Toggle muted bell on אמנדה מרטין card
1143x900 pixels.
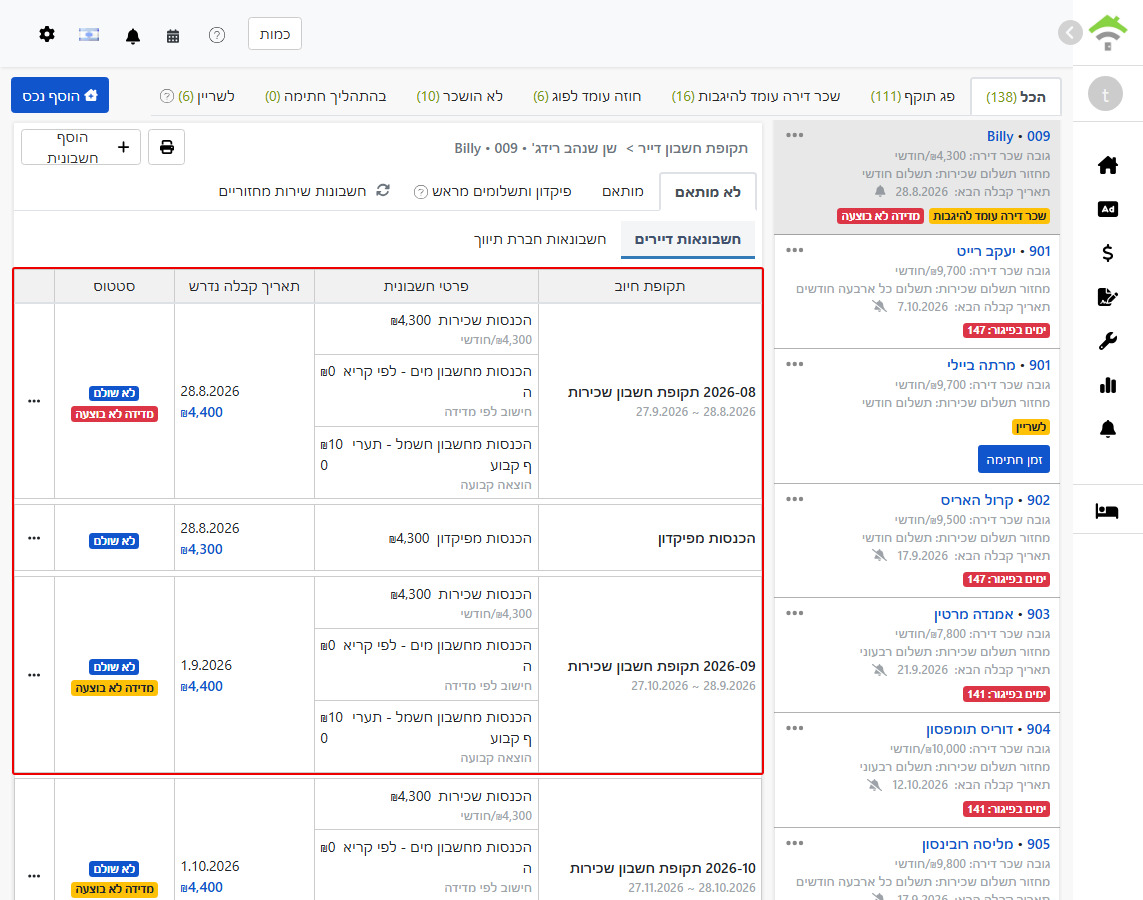(880, 670)
